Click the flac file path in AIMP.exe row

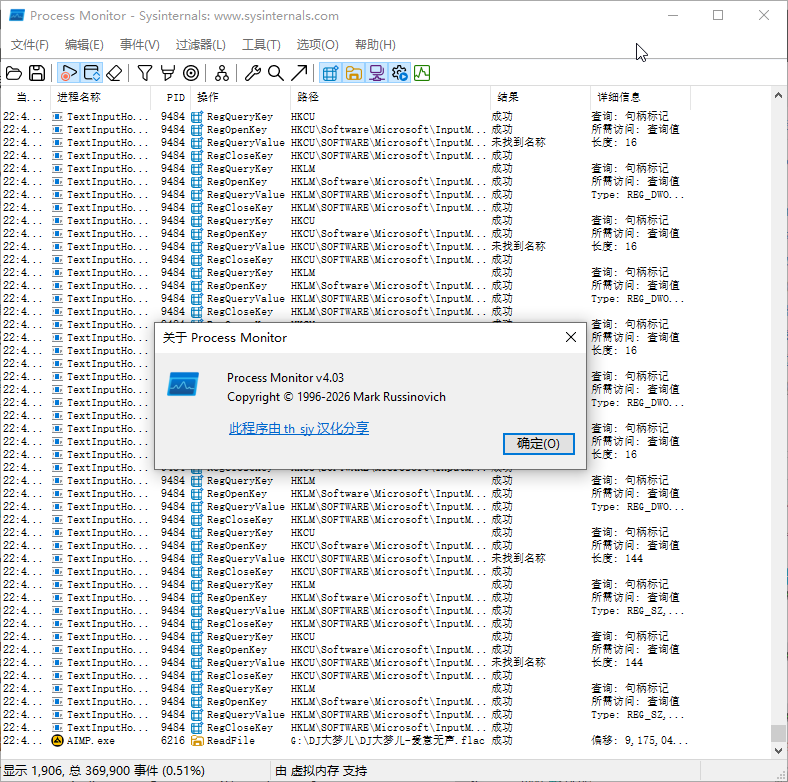click(x=387, y=741)
